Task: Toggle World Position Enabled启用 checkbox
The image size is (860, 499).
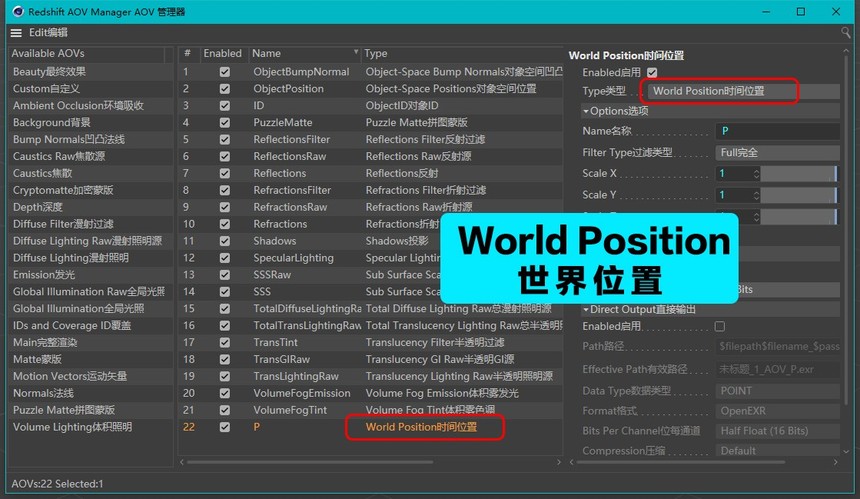Action: [x=652, y=72]
